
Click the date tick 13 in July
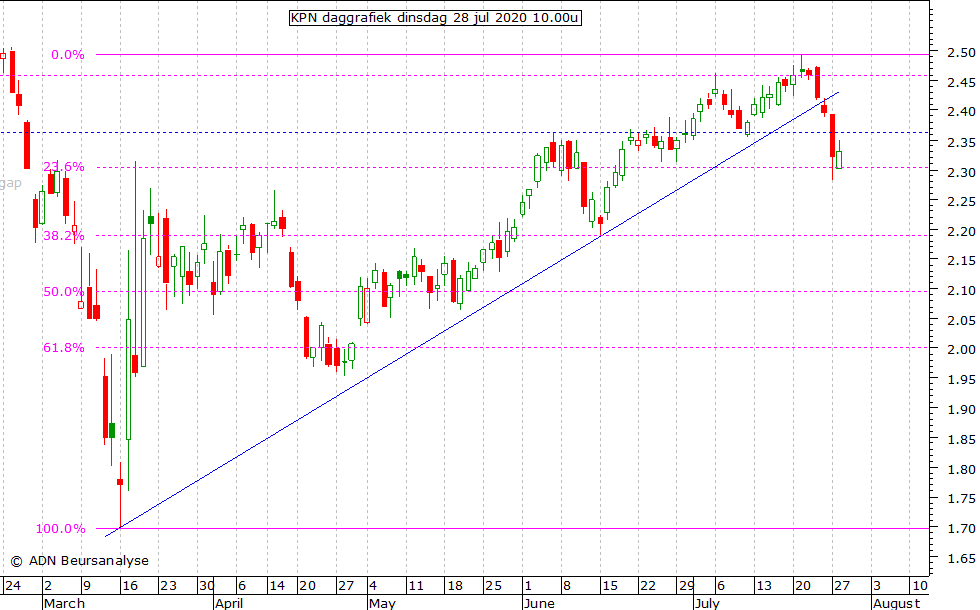click(x=764, y=586)
